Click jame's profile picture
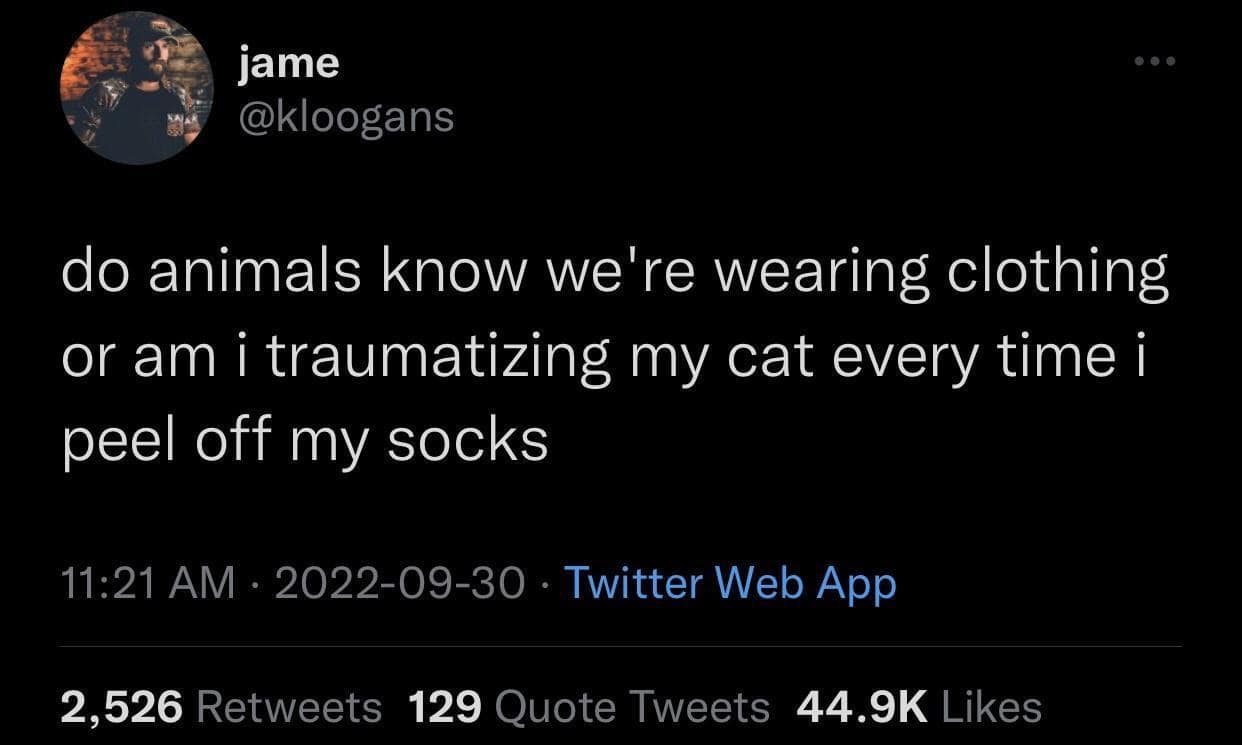Screen dimensions: 1242x745 [x=137, y=87]
